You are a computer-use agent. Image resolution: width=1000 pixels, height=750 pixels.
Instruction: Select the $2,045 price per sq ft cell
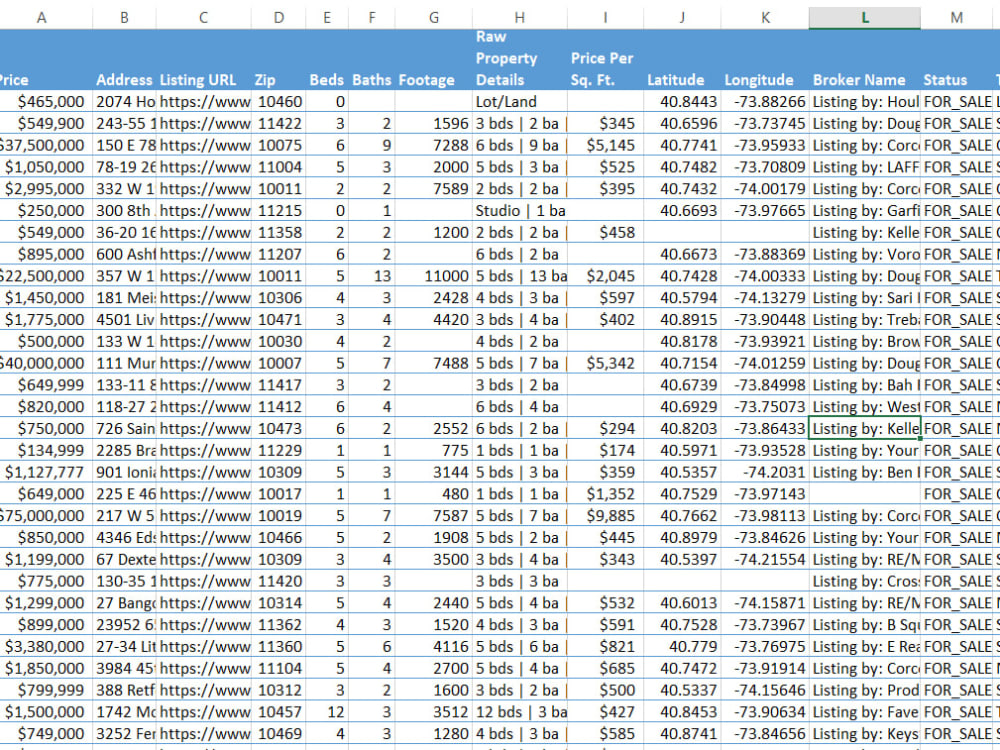tap(605, 276)
